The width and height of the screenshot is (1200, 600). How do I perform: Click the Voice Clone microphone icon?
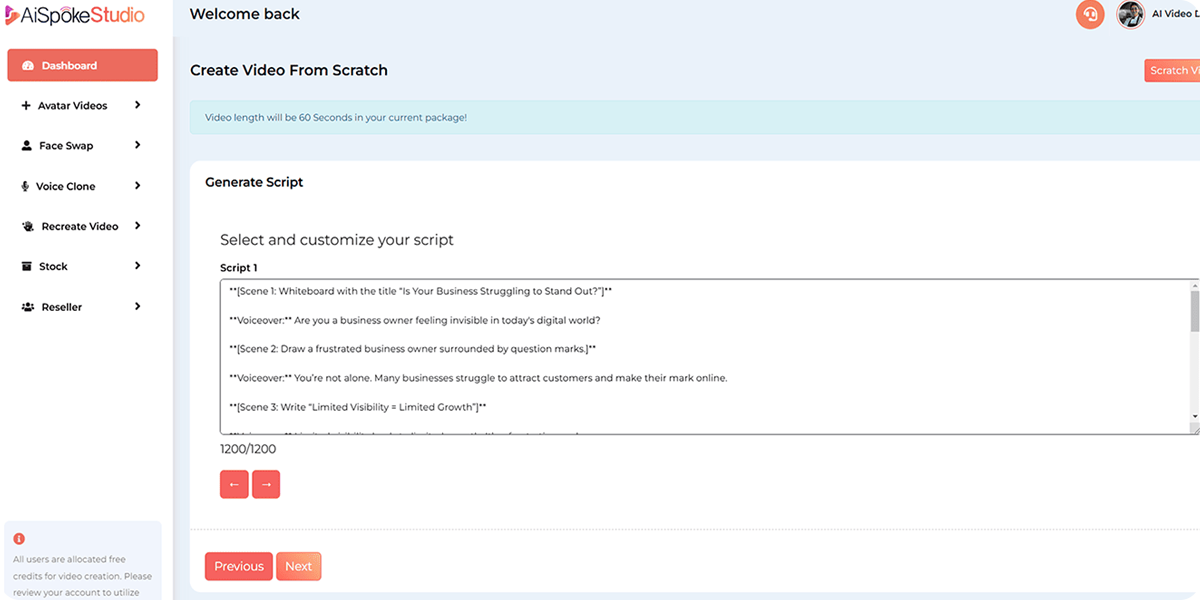(26, 187)
